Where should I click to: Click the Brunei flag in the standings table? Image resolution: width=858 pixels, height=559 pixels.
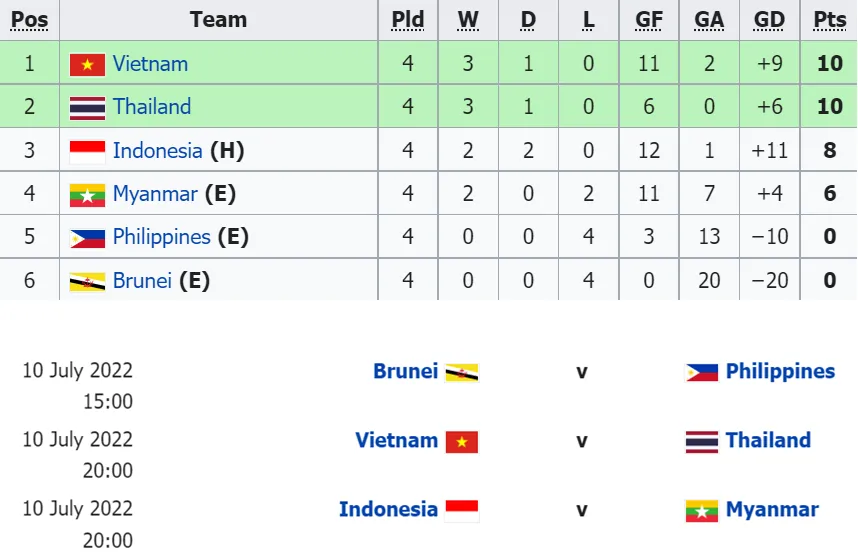point(87,281)
